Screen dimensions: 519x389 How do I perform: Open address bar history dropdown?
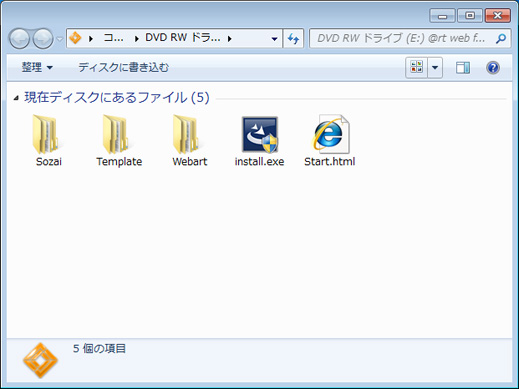274,39
